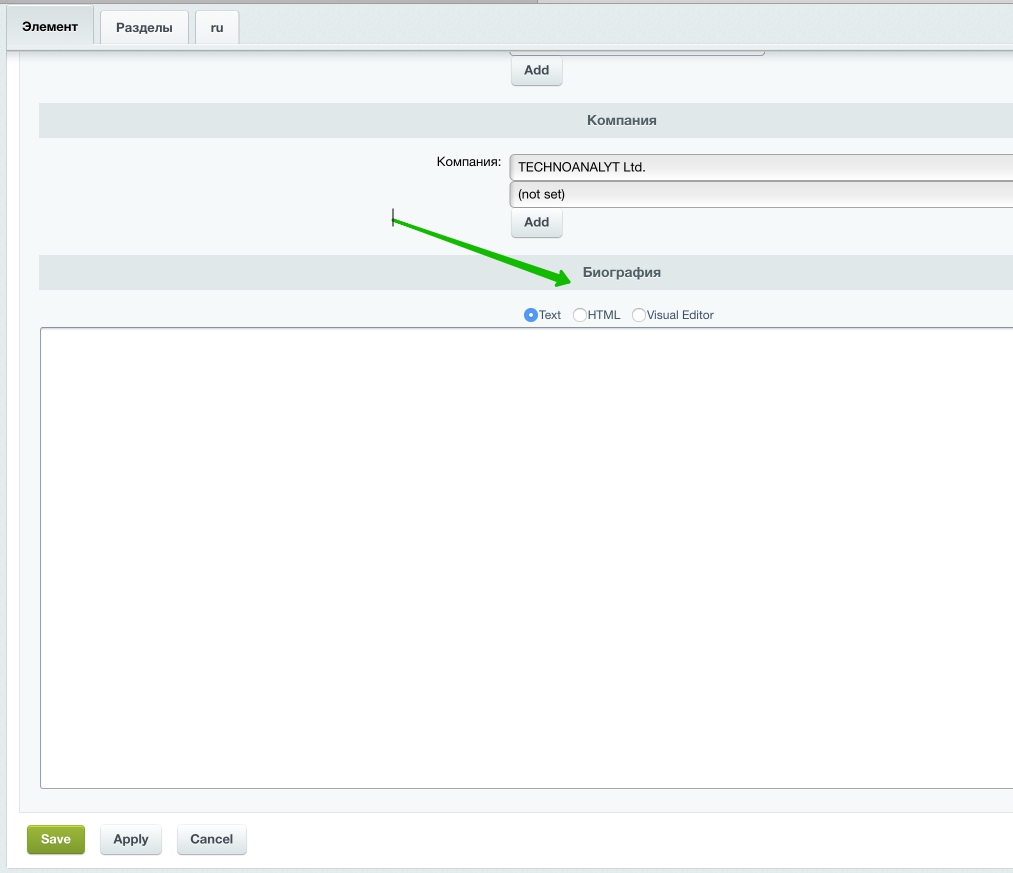Click the Биография section header
The image size is (1013, 873).
pyautogui.click(x=621, y=272)
